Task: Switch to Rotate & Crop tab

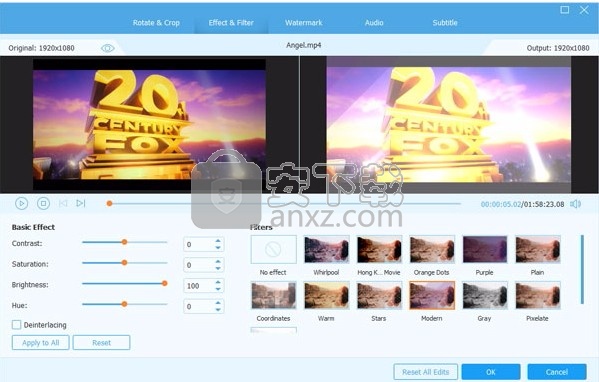Action: click(x=156, y=23)
